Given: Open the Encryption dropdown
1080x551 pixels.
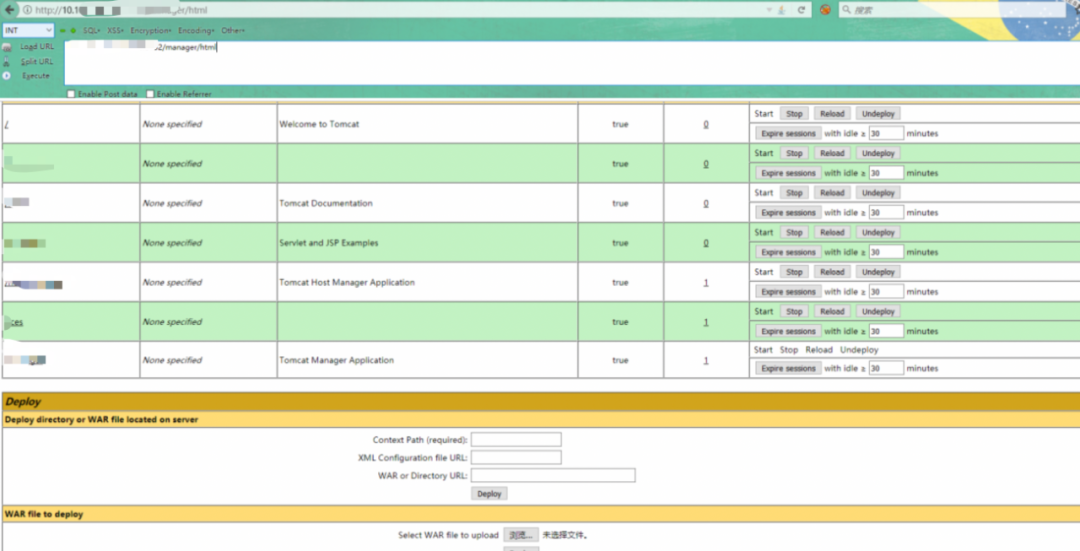Looking at the screenshot, I should click(151, 30).
